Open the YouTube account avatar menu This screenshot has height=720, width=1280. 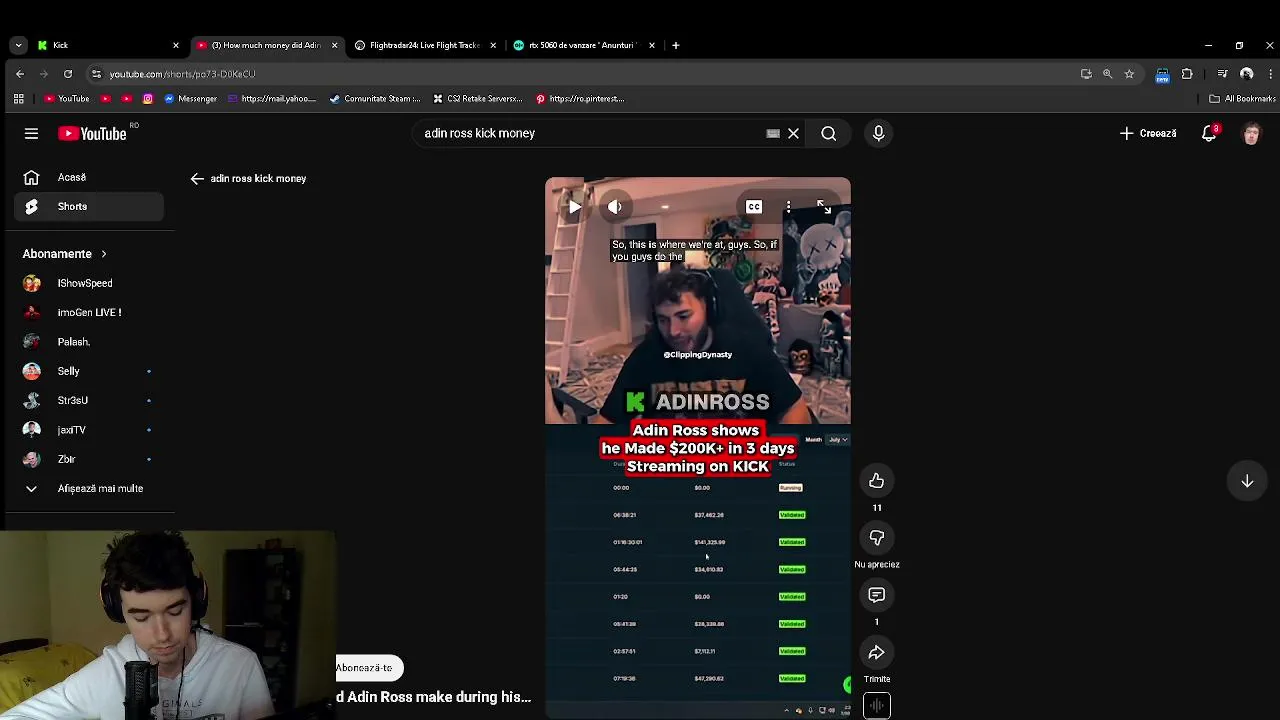point(1251,134)
